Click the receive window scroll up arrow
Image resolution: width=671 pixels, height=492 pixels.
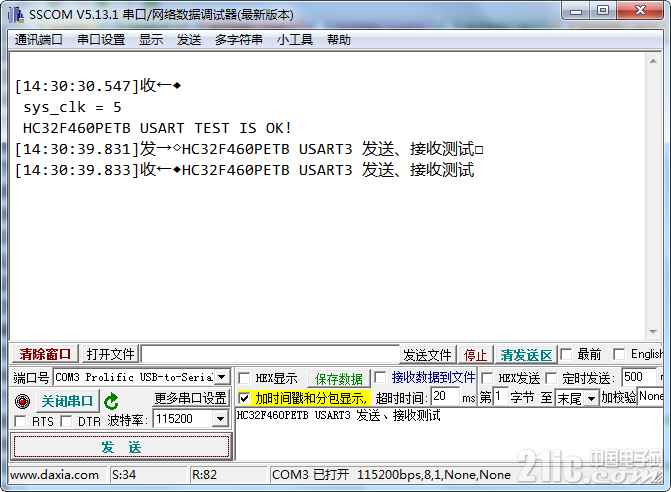coord(653,61)
